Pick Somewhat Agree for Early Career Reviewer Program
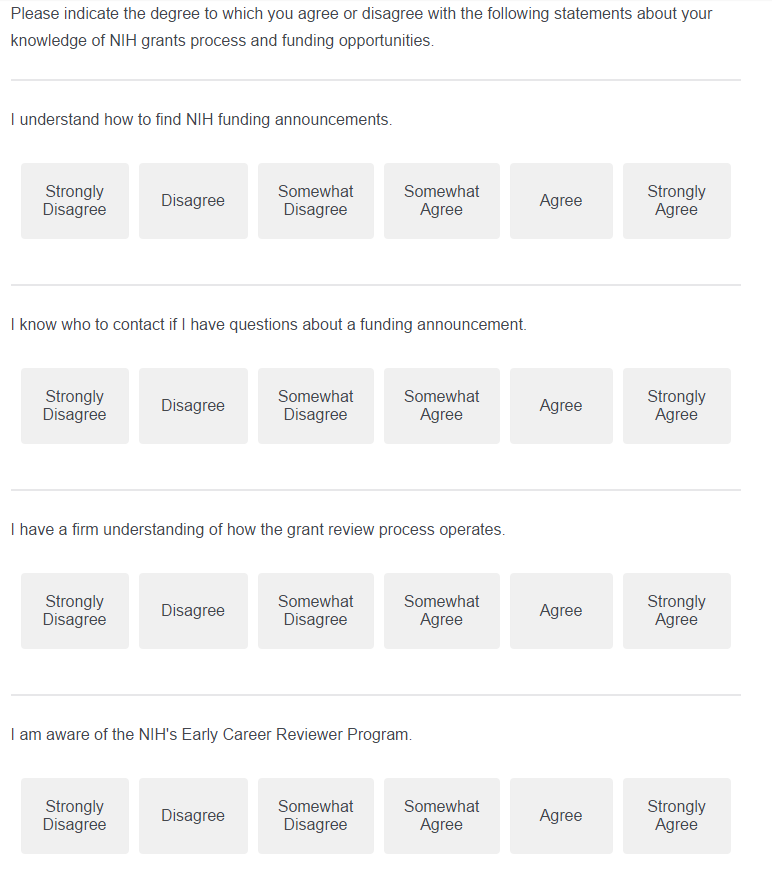The image size is (772, 883). [441, 816]
